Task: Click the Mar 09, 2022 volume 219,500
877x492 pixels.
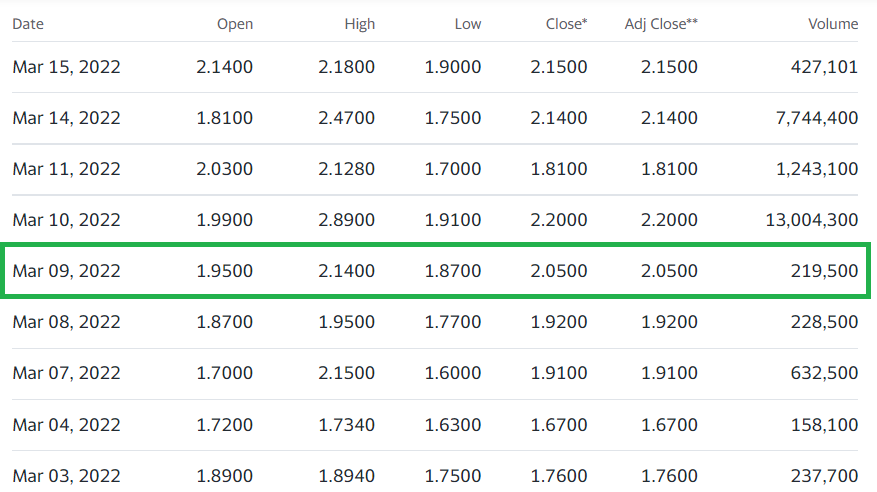Action: (824, 271)
